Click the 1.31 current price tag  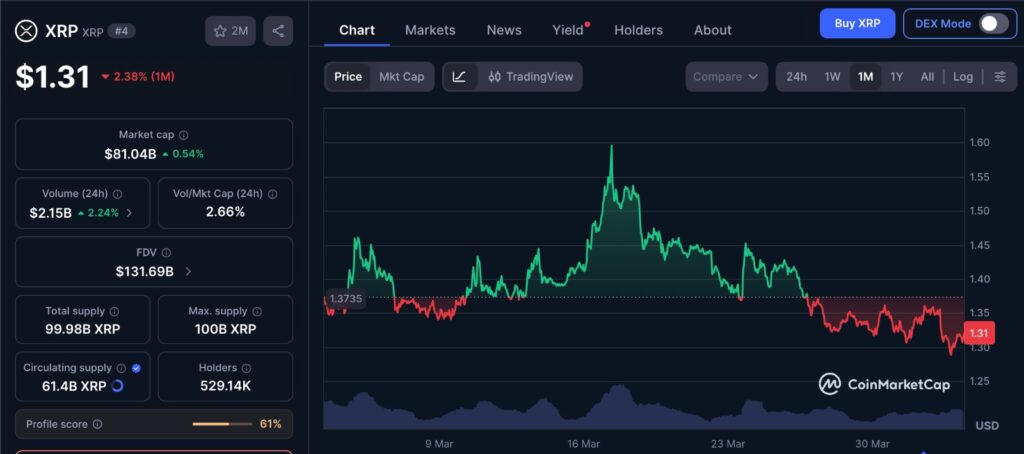point(978,333)
